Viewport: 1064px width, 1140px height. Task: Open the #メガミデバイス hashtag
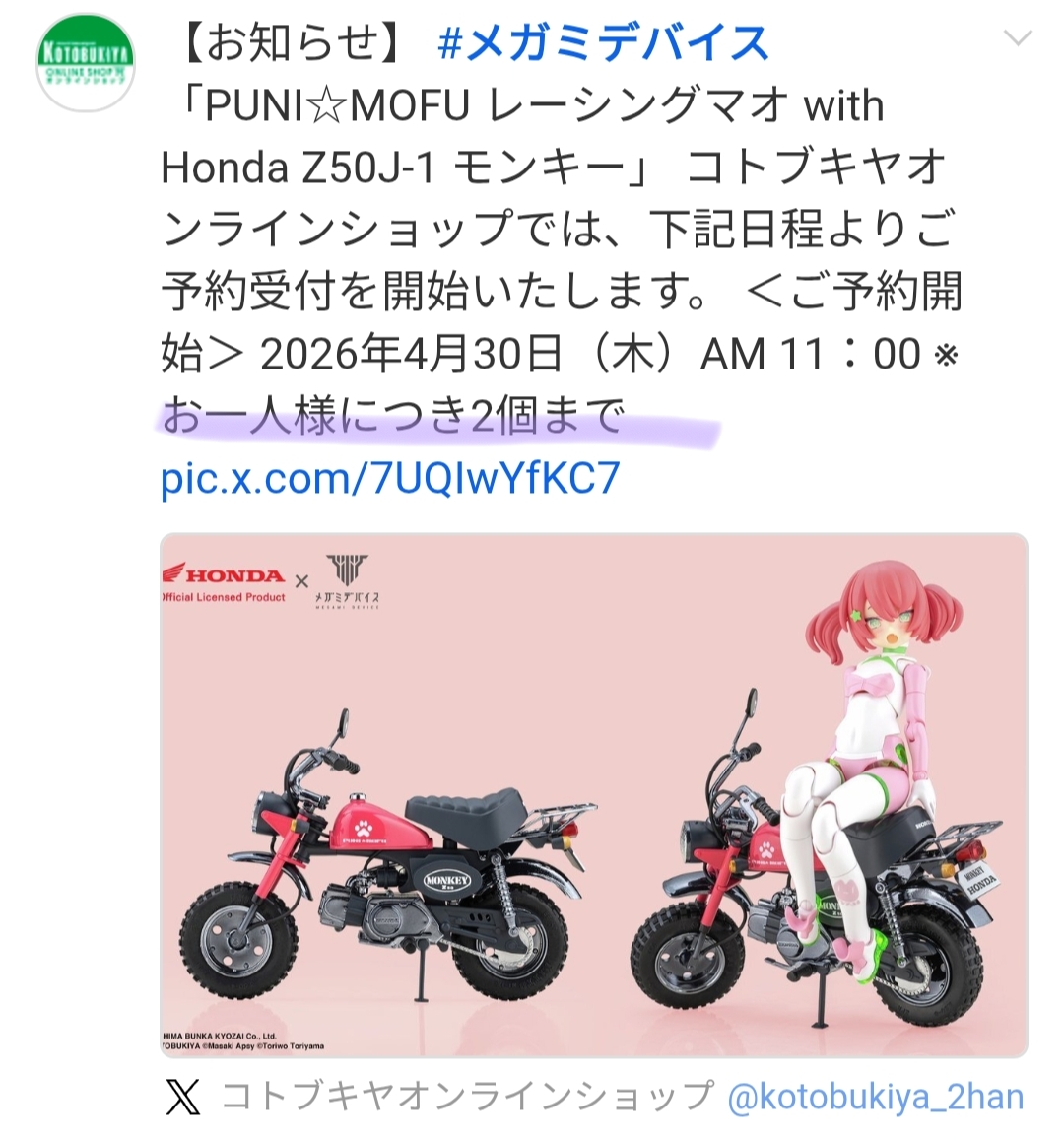coord(603,42)
